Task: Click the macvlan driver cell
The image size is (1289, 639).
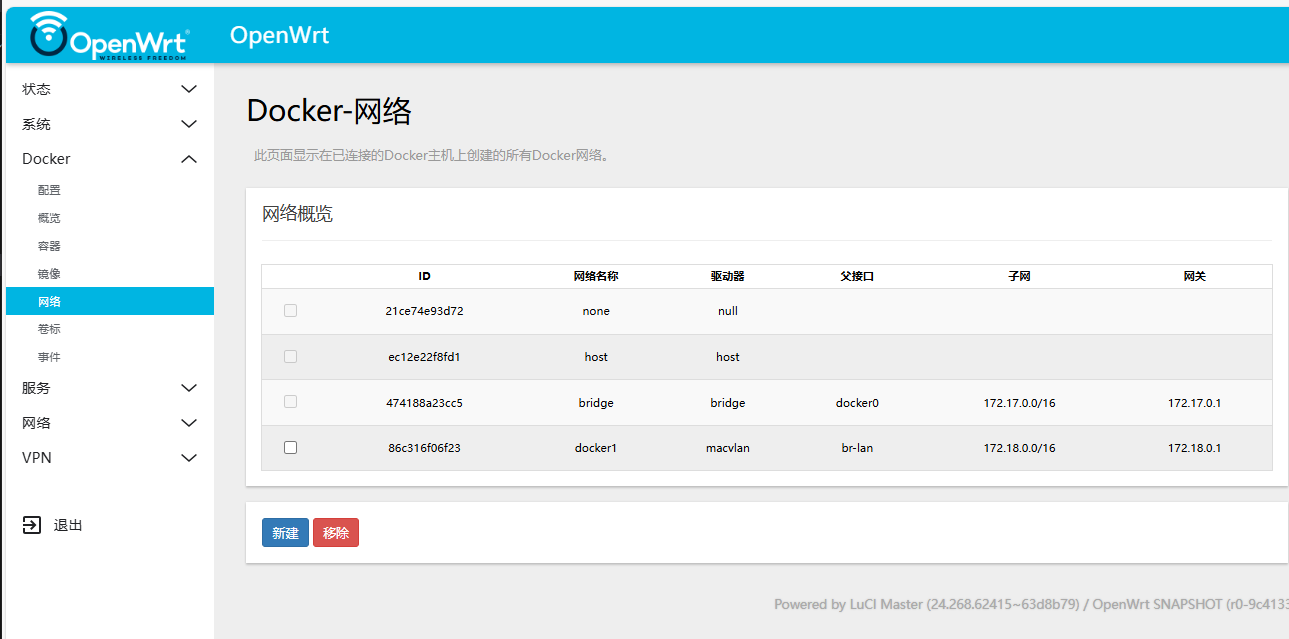Action: tap(728, 448)
